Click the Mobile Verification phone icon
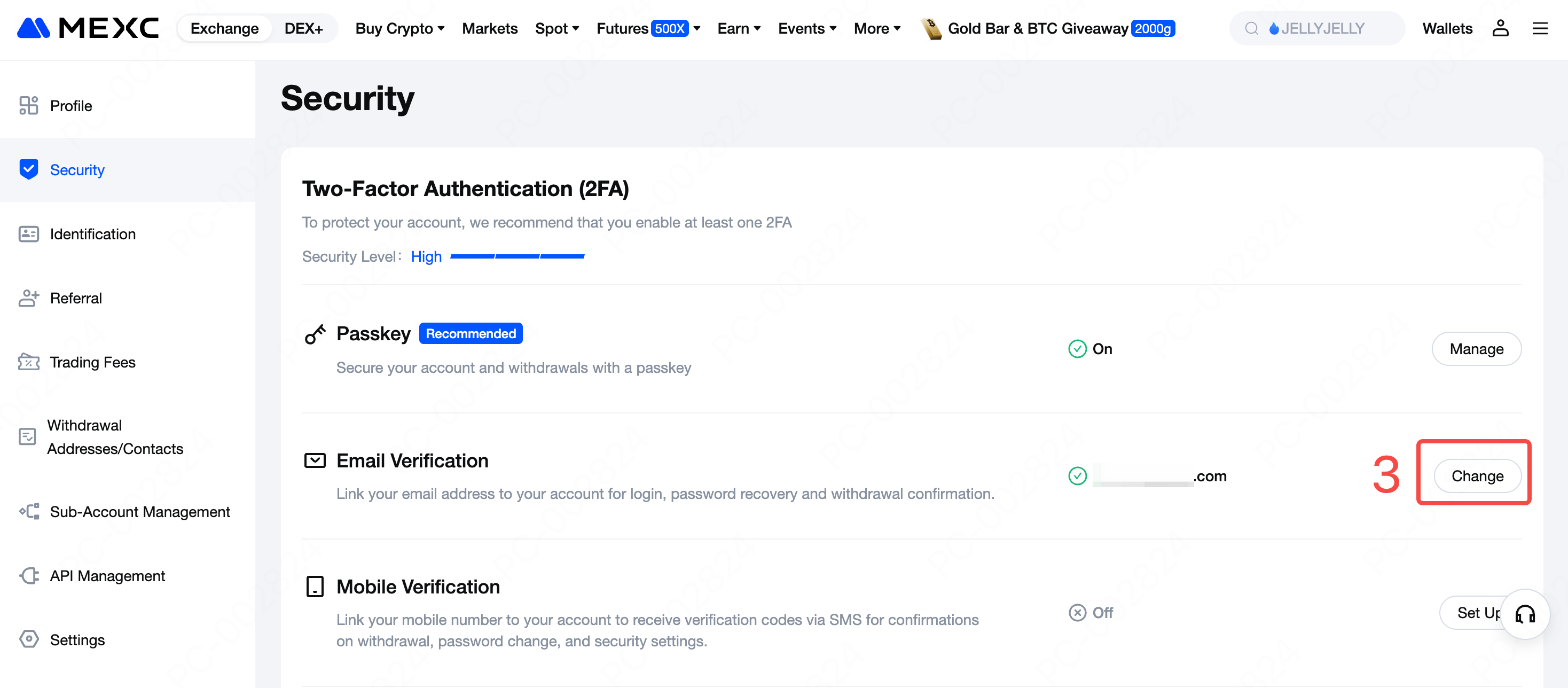Screen dimensions: 1568x688 [x=315, y=587]
